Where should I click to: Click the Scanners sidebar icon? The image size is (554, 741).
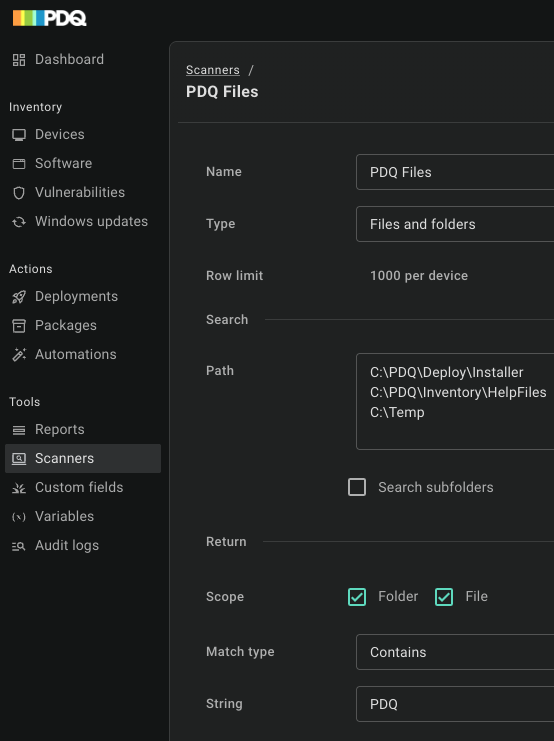19,458
